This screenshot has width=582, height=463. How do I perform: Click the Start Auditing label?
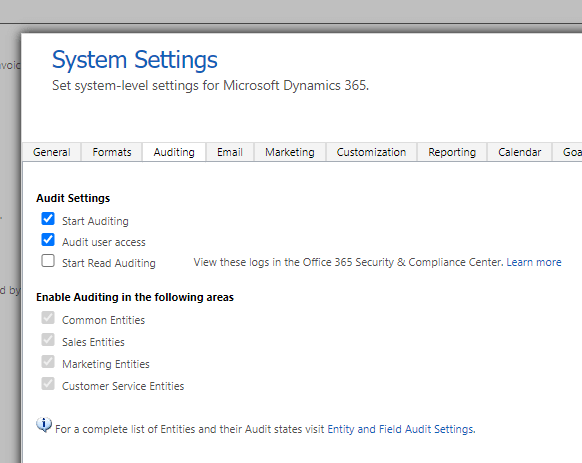click(x=95, y=221)
